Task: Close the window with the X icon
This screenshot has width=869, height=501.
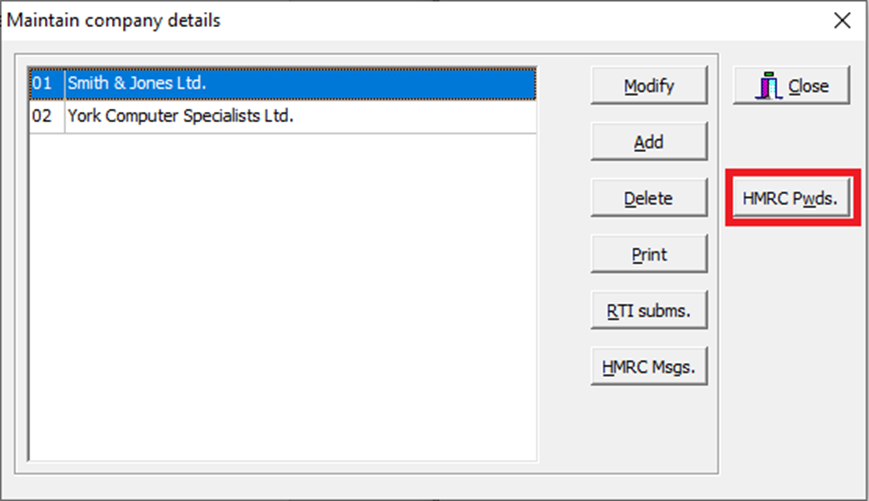Action: (842, 21)
